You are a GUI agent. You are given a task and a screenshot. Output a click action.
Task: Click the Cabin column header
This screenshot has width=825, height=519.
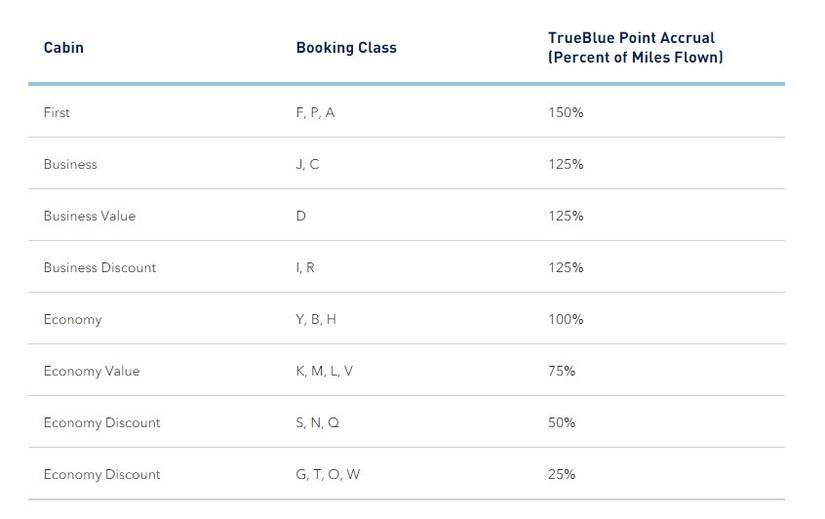pos(63,48)
